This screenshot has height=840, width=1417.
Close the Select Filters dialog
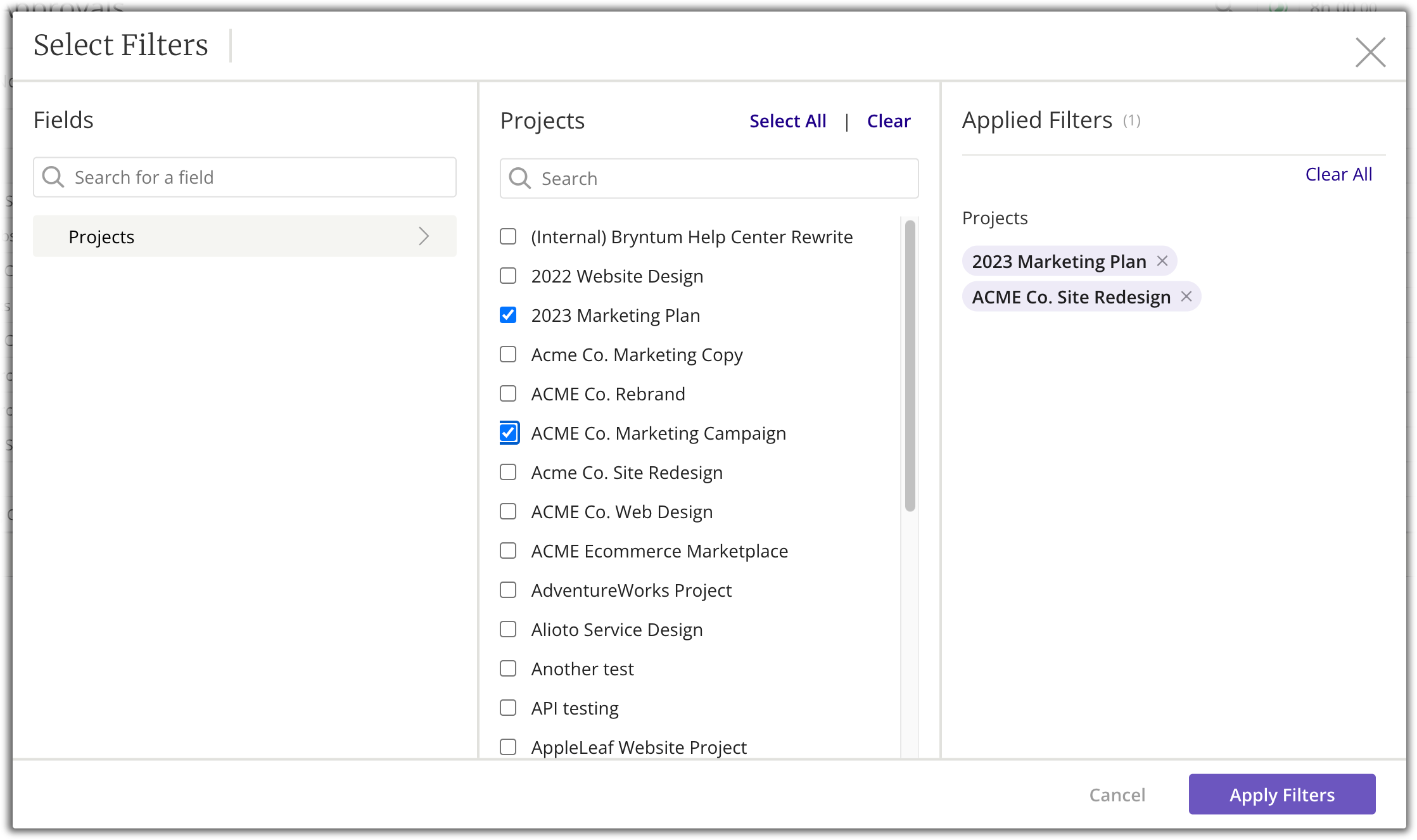[x=1370, y=52]
